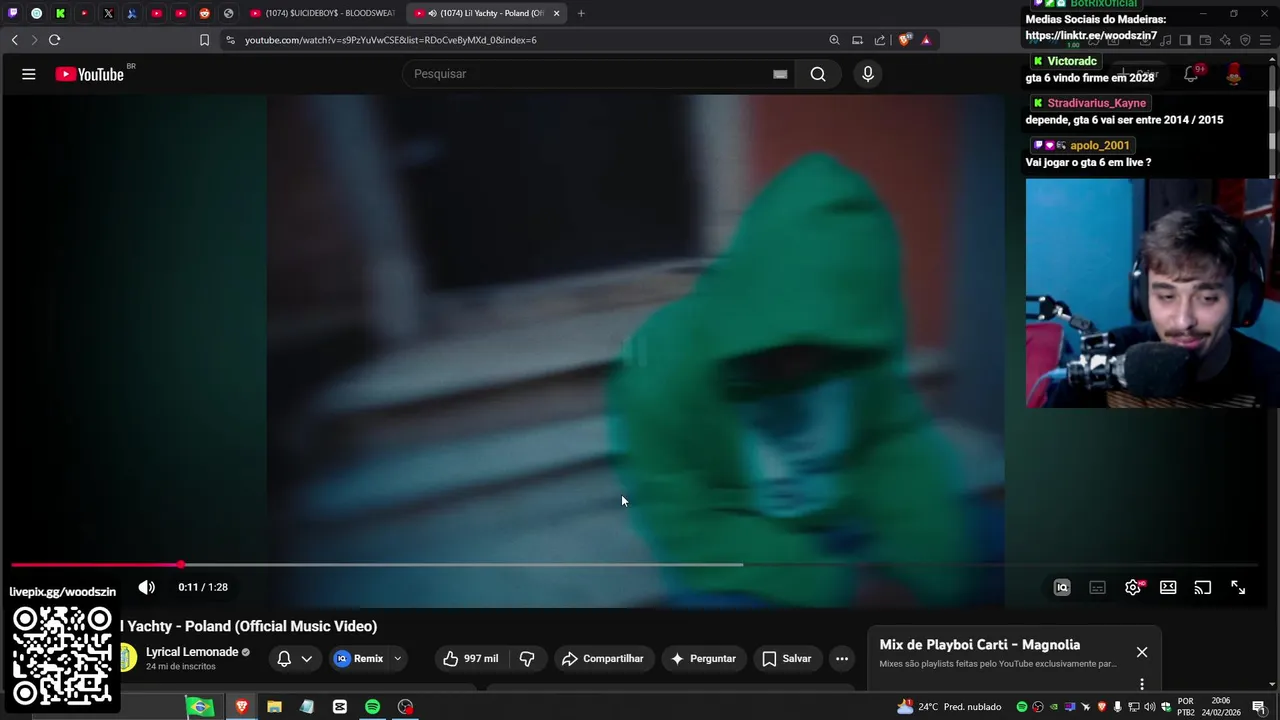The height and width of the screenshot is (720, 1280).
Task: Toggle subtitles/closed captions
Action: click(1097, 587)
